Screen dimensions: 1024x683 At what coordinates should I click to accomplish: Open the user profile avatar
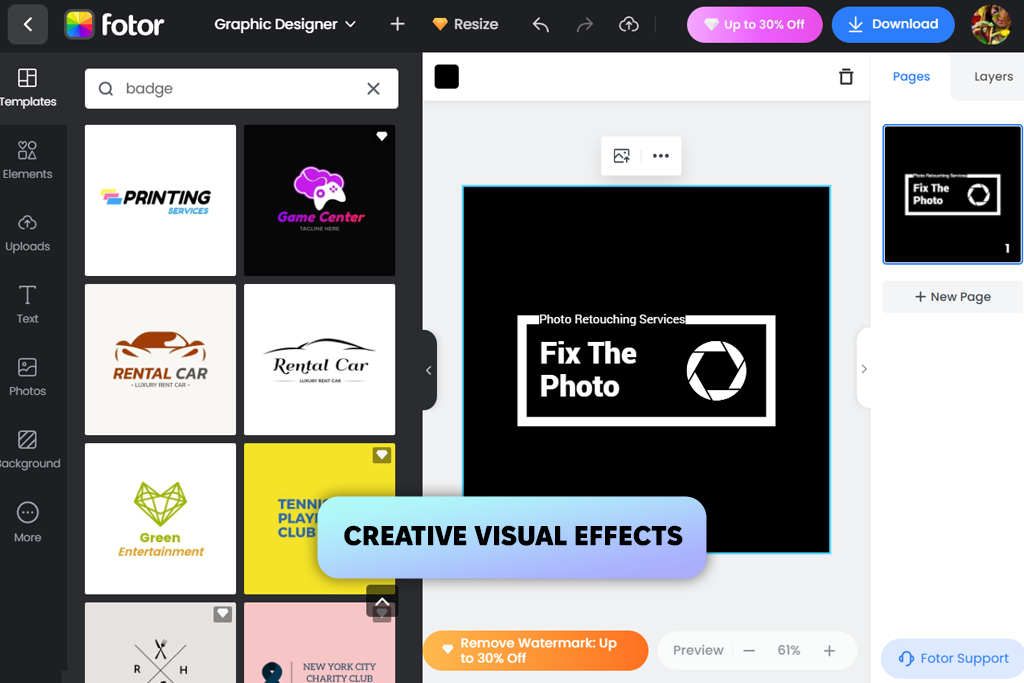coord(991,25)
